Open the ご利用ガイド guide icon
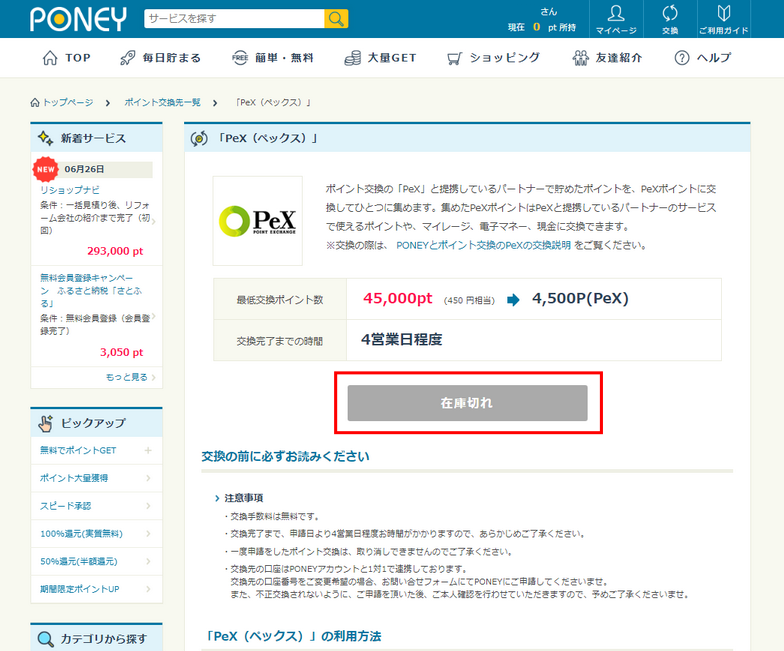This screenshot has width=784, height=651. click(724, 14)
